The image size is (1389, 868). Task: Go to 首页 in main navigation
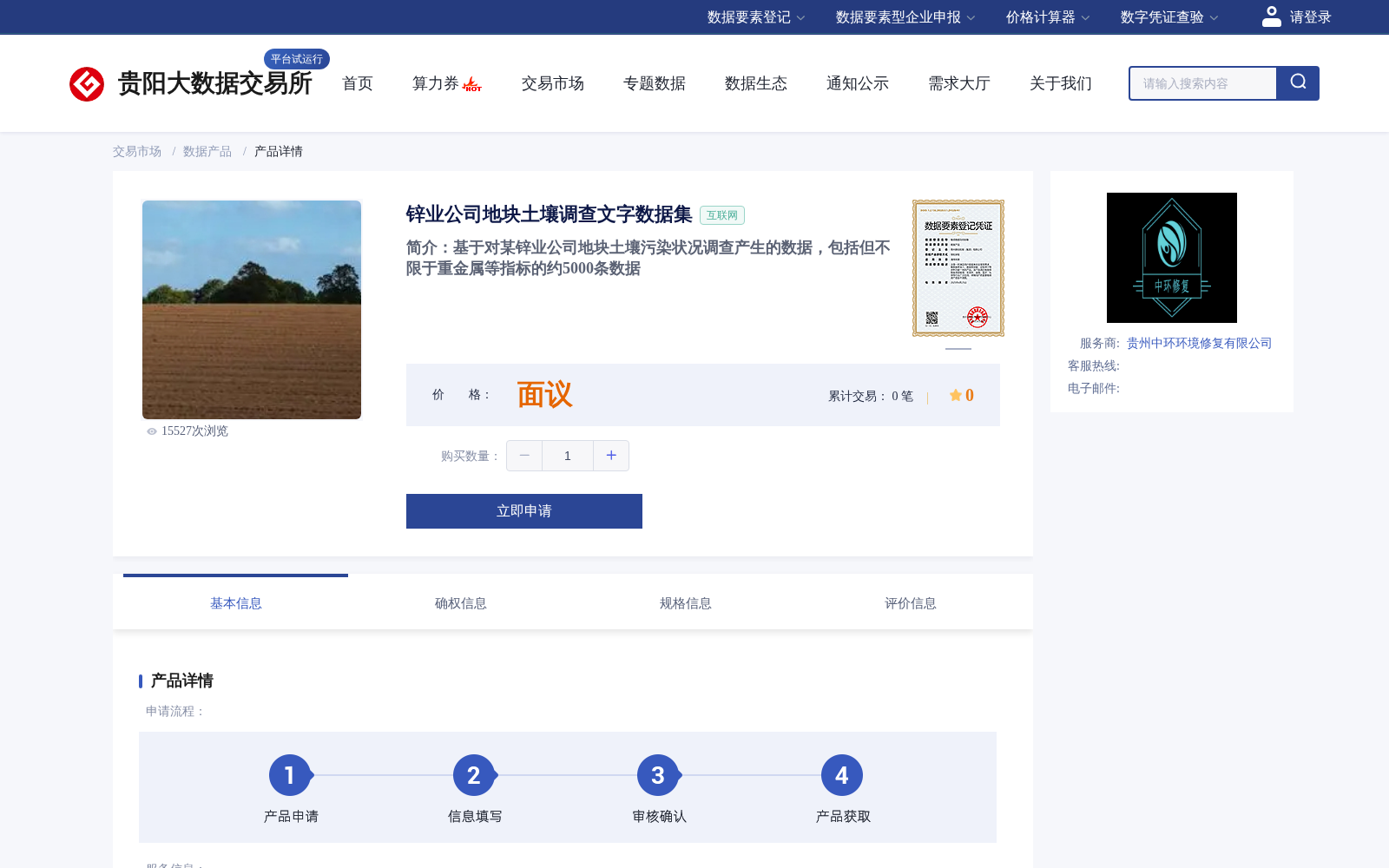tap(358, 83)
